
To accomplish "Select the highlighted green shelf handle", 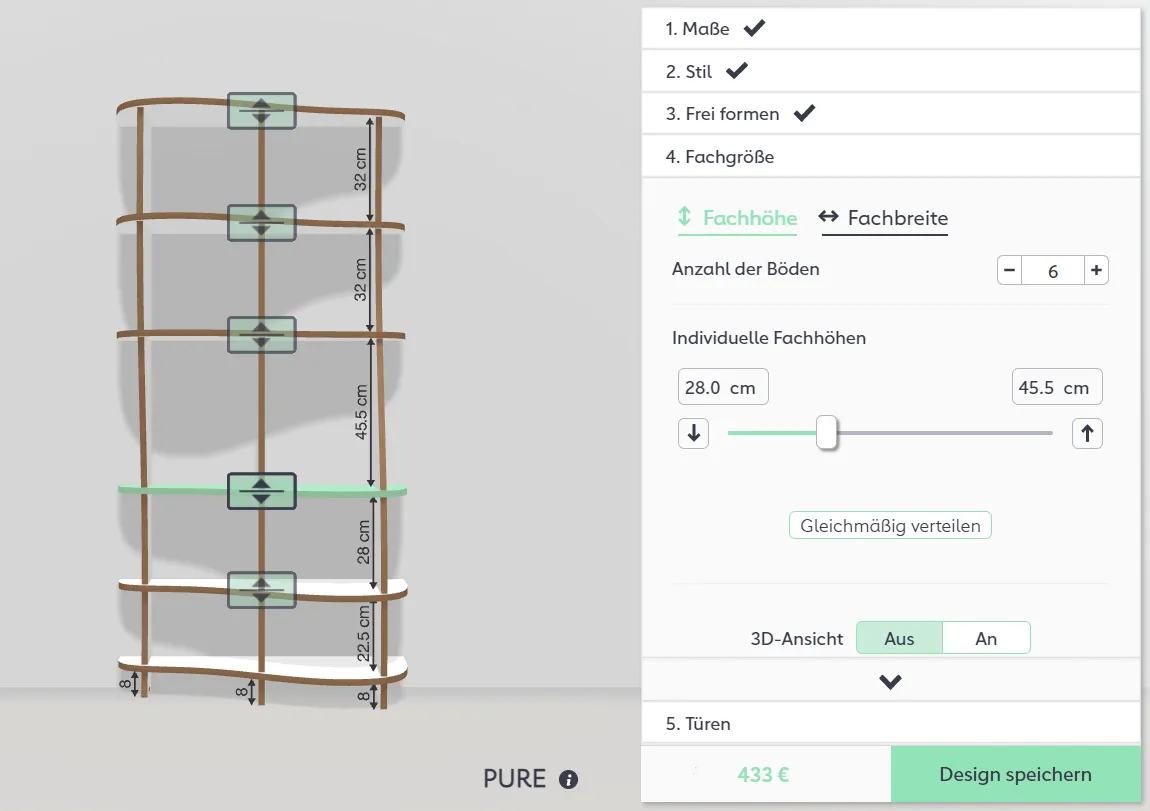I will [262, 491].
